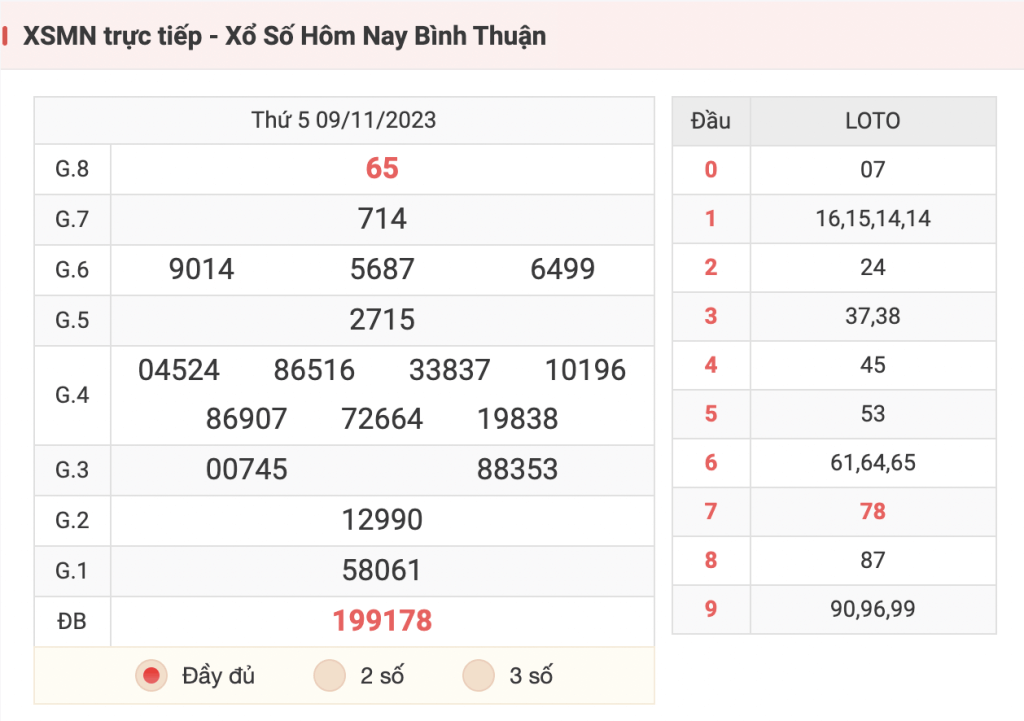This screenshot has height=721, width=1024.
Task: Click the G.4 number 19838
Action: (517, 419)
